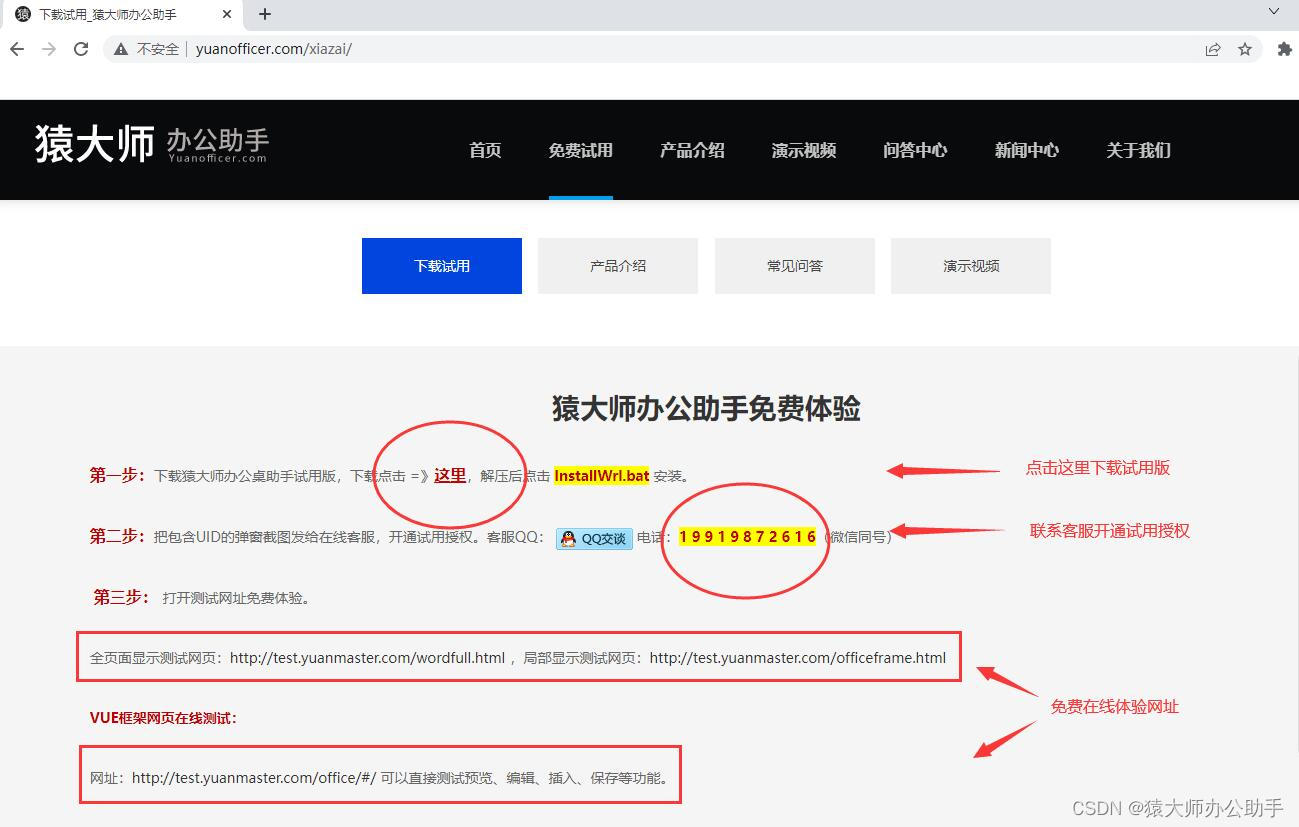Click the officeframe.html test URL
The height and width of the screenshot is (827, 1299).
click(798, 658)
